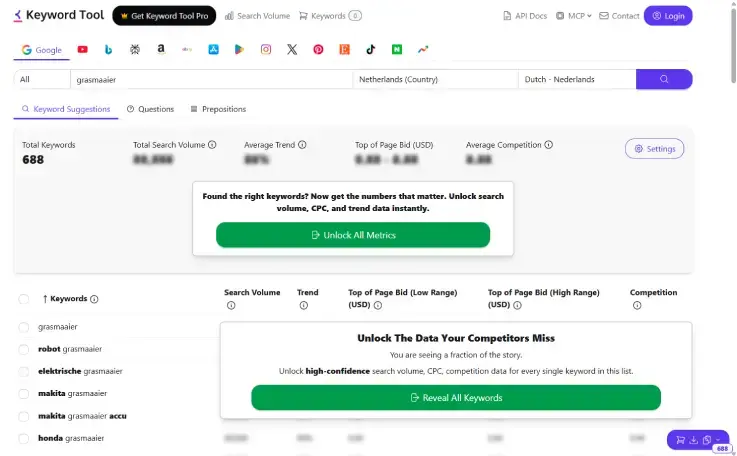Switch to the Questions tab
The width and height of the screenshot is (737, 456).
150,109
